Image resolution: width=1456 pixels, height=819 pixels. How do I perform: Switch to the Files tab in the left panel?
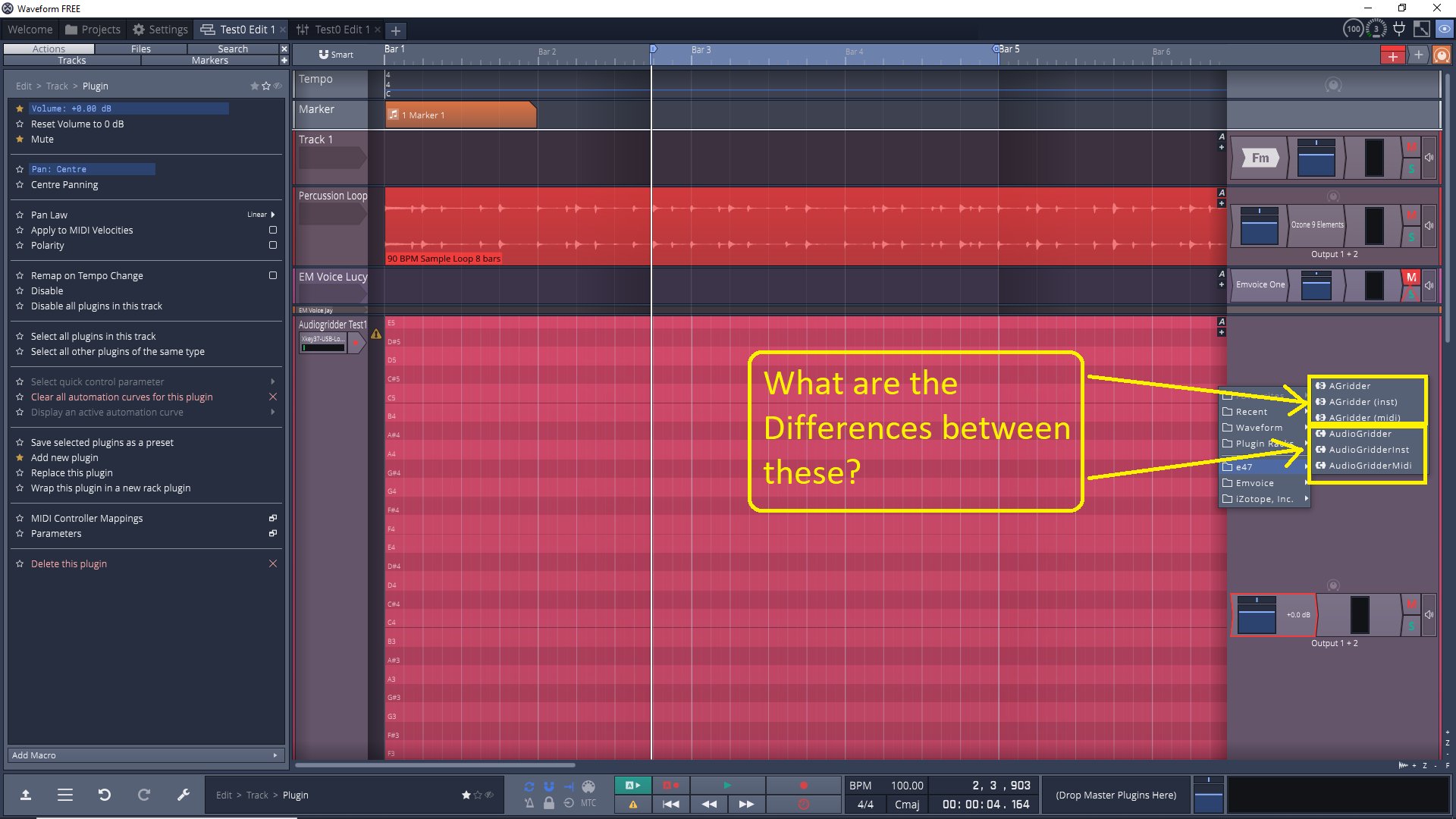[x=140, y=48]
